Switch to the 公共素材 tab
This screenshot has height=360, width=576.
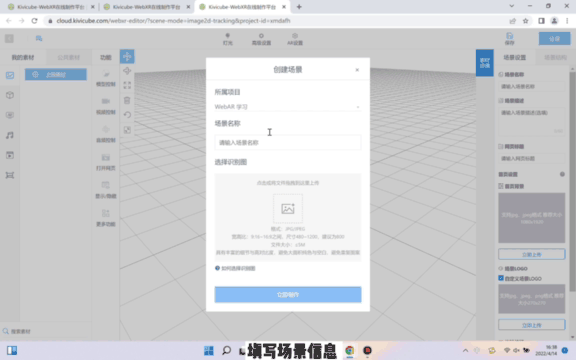pos(69,58)
